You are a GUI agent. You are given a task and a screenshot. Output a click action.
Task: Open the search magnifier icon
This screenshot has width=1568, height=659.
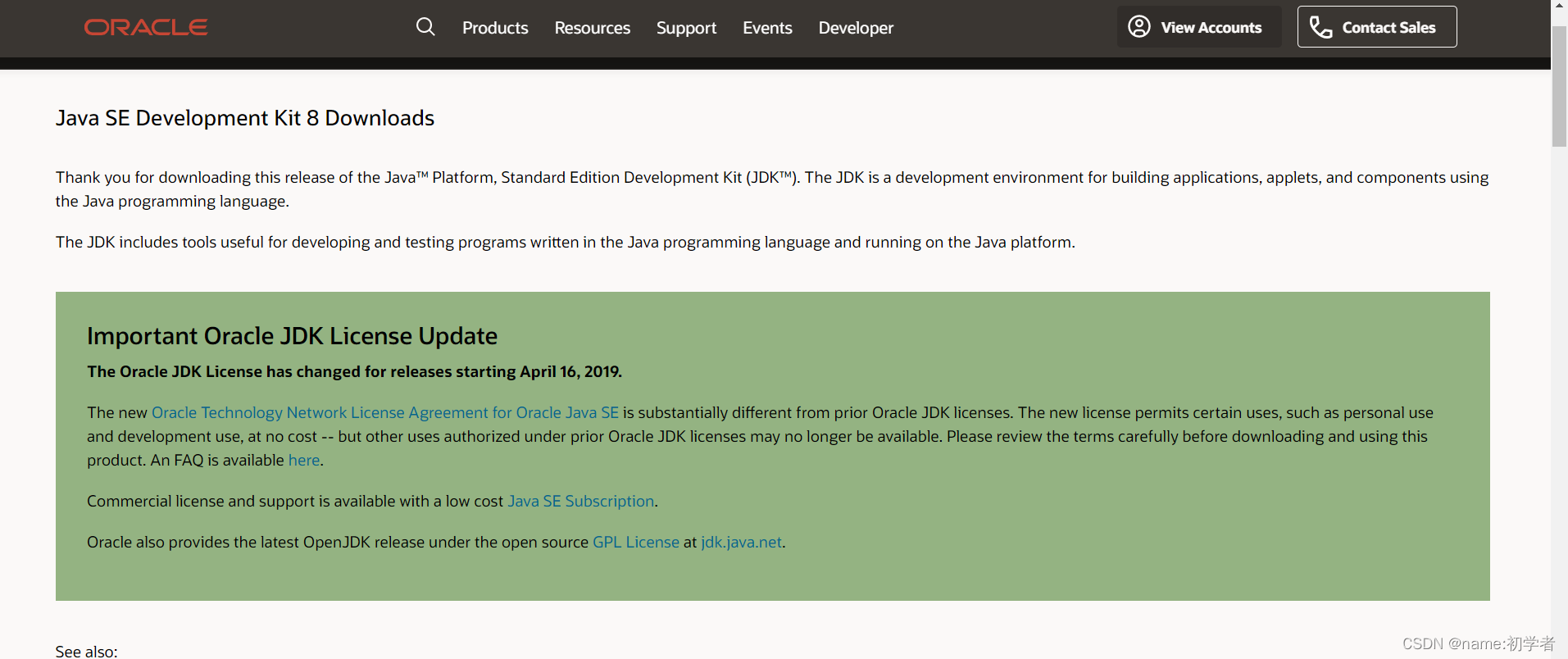click(425, 27)
